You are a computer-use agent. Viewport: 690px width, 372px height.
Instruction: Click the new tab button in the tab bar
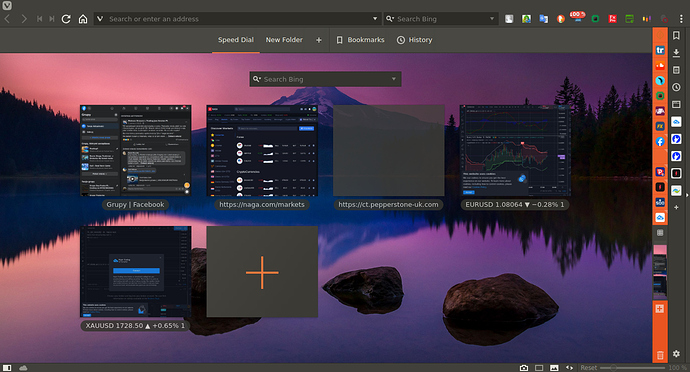click(x=660, y=309)
